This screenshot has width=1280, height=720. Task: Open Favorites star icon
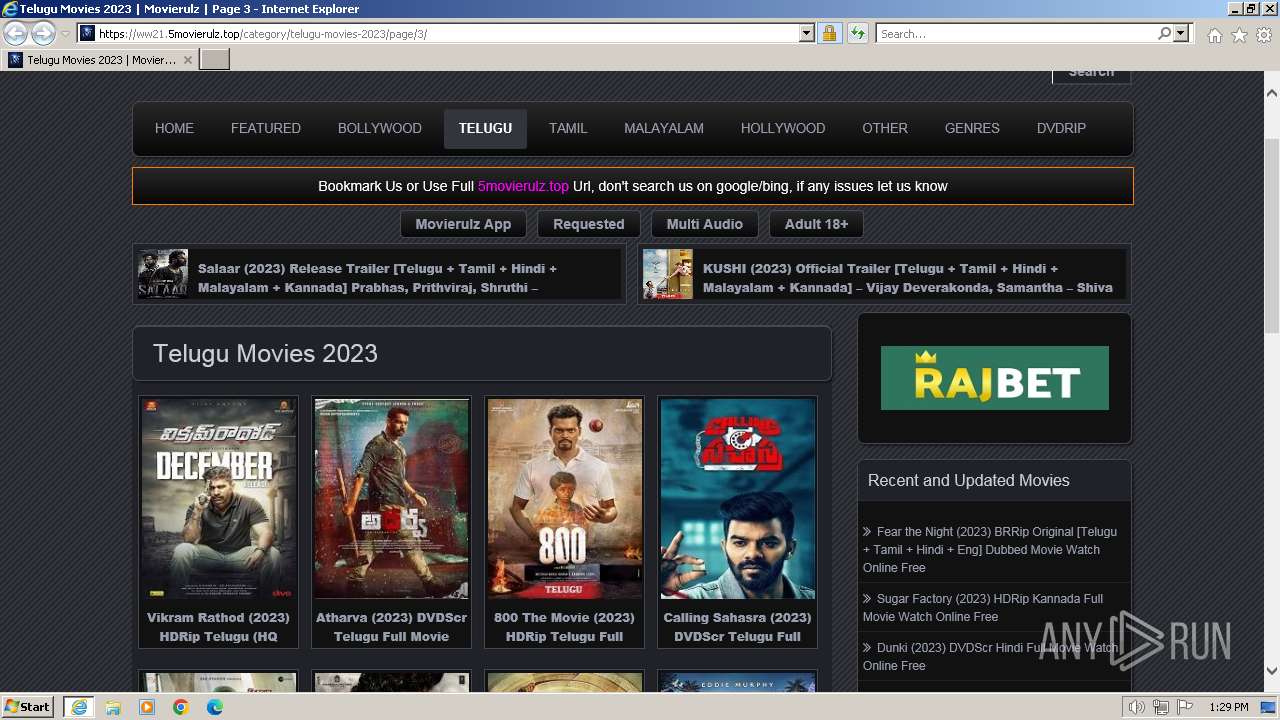pyautogui.click(x=1239, y=35)
